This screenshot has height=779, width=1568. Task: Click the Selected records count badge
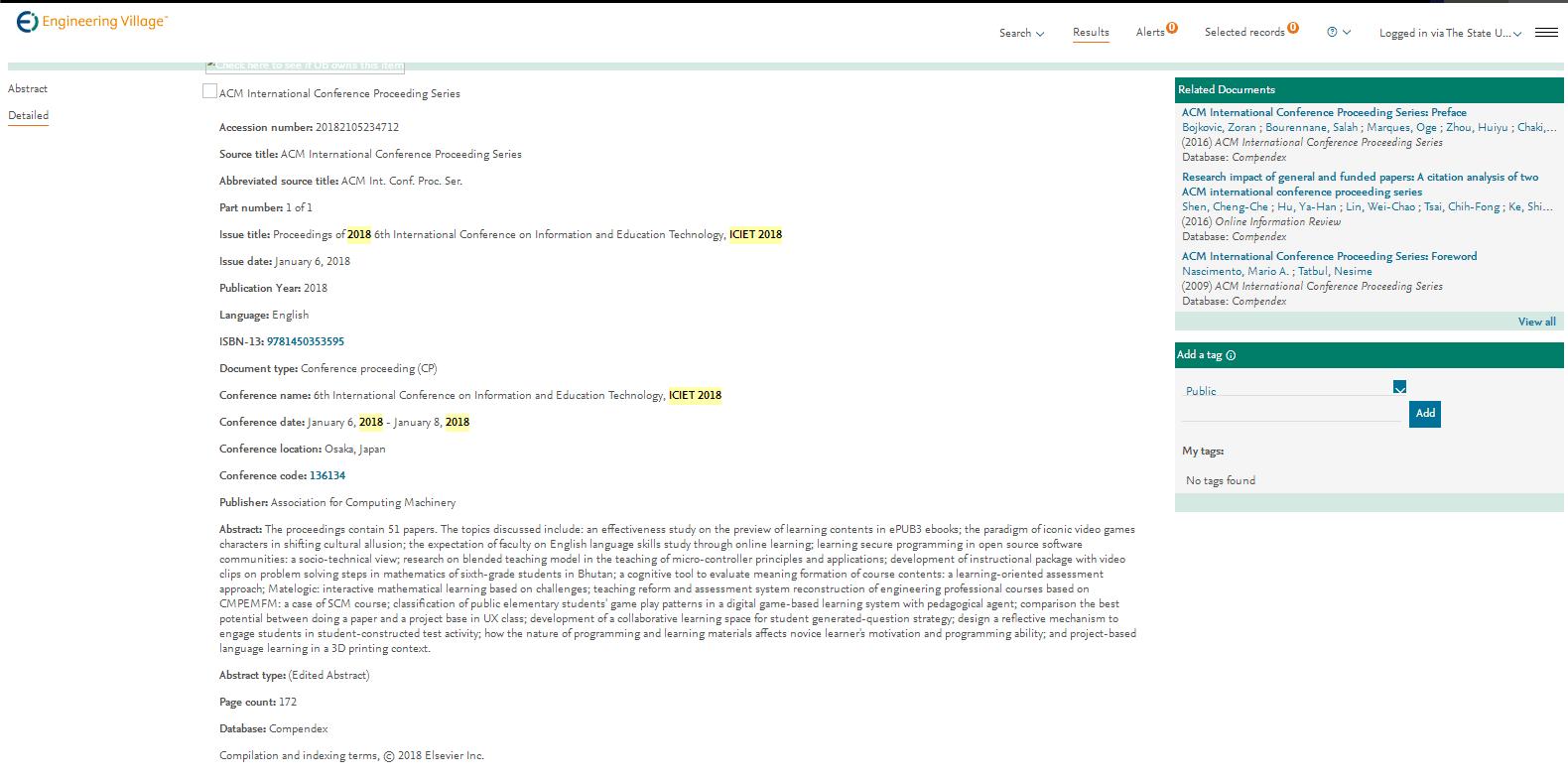tap(1293, 28)
